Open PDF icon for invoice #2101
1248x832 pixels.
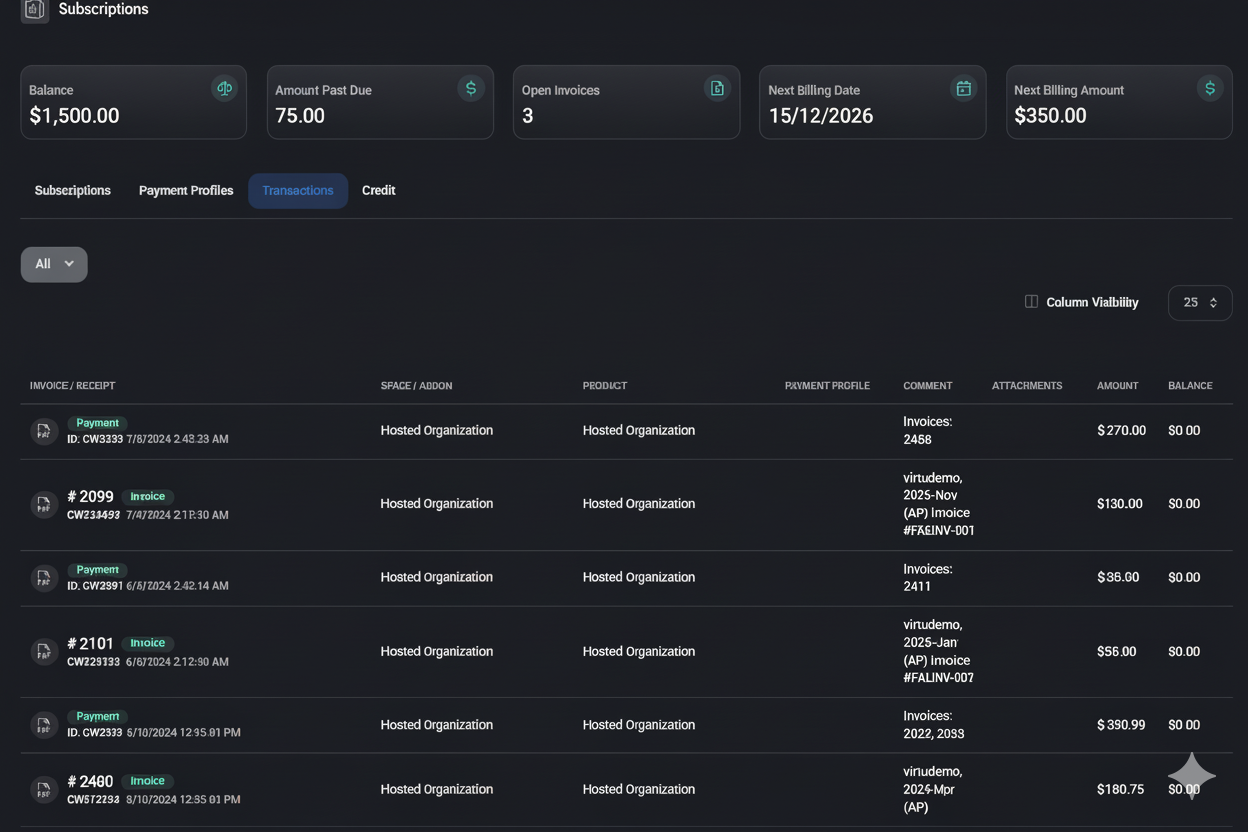coord(43,652)
